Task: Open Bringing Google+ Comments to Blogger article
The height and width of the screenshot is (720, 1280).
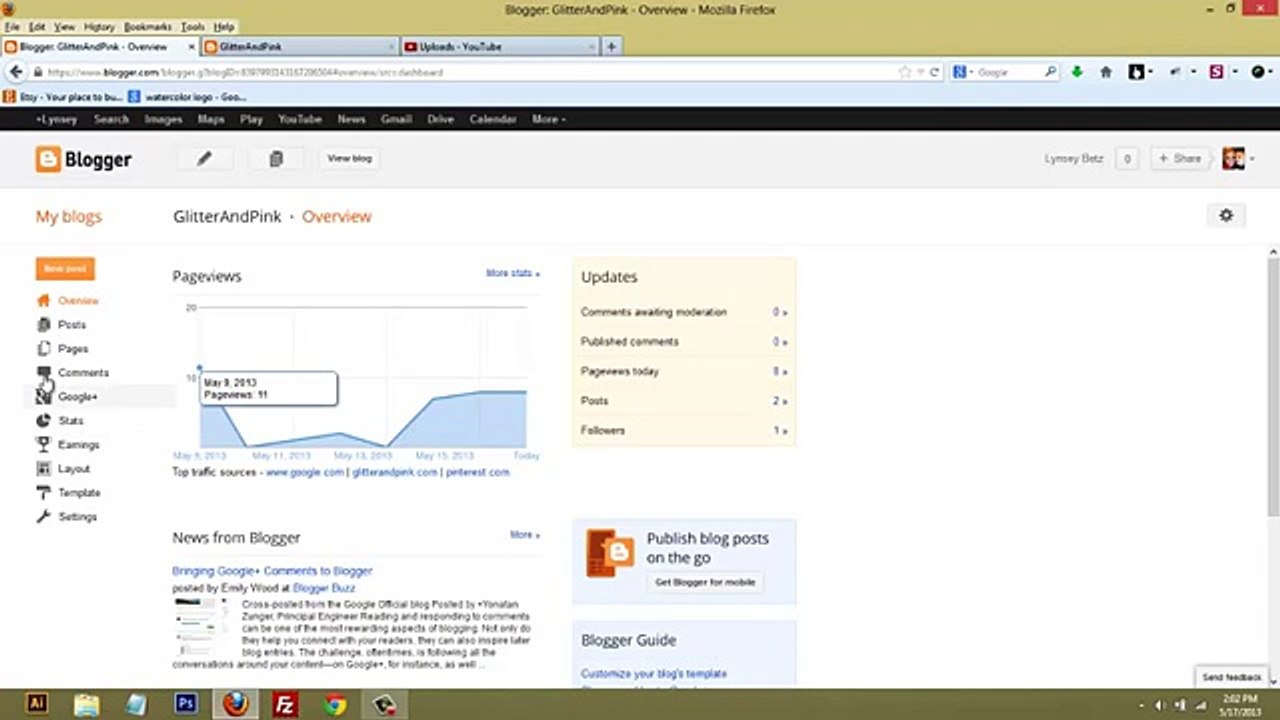Action: click(x=272, y=571)
